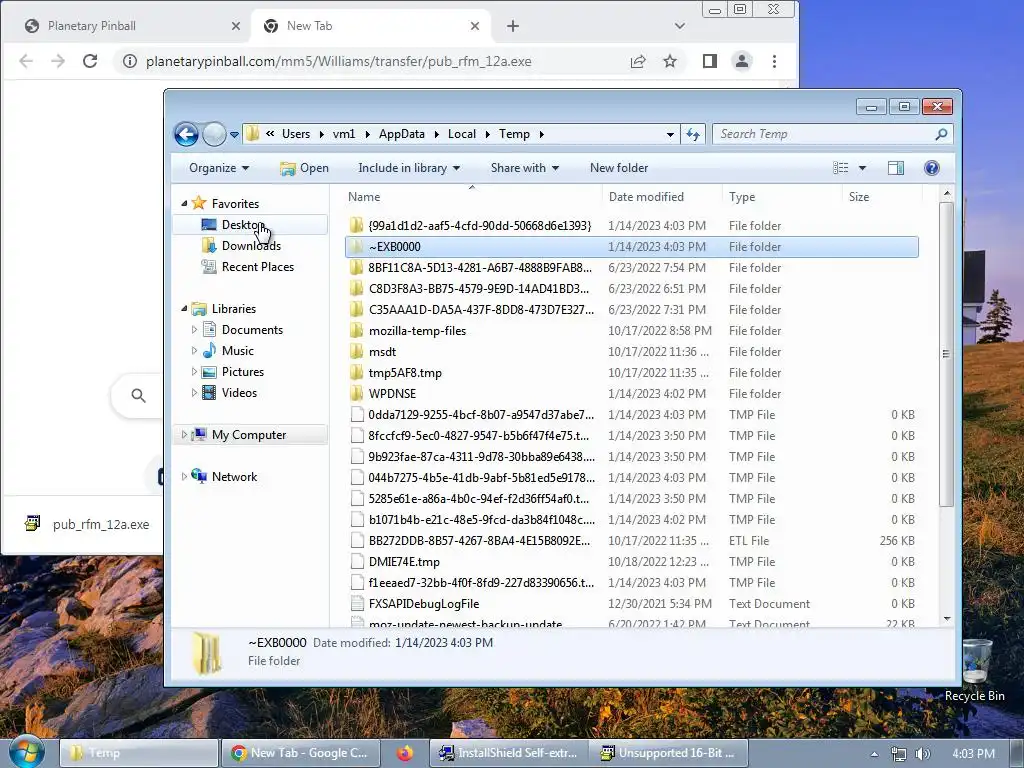Bookmark this page with the star icon
Screen dimensions: 1024x768
(x=670, y=61)
